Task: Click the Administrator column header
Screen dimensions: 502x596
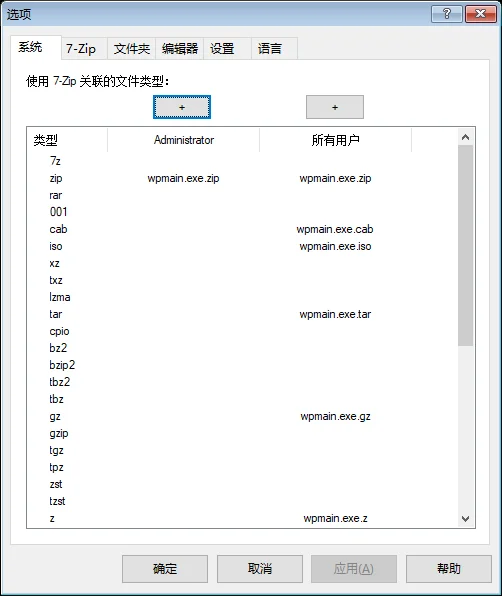Action: click(184, 140)
